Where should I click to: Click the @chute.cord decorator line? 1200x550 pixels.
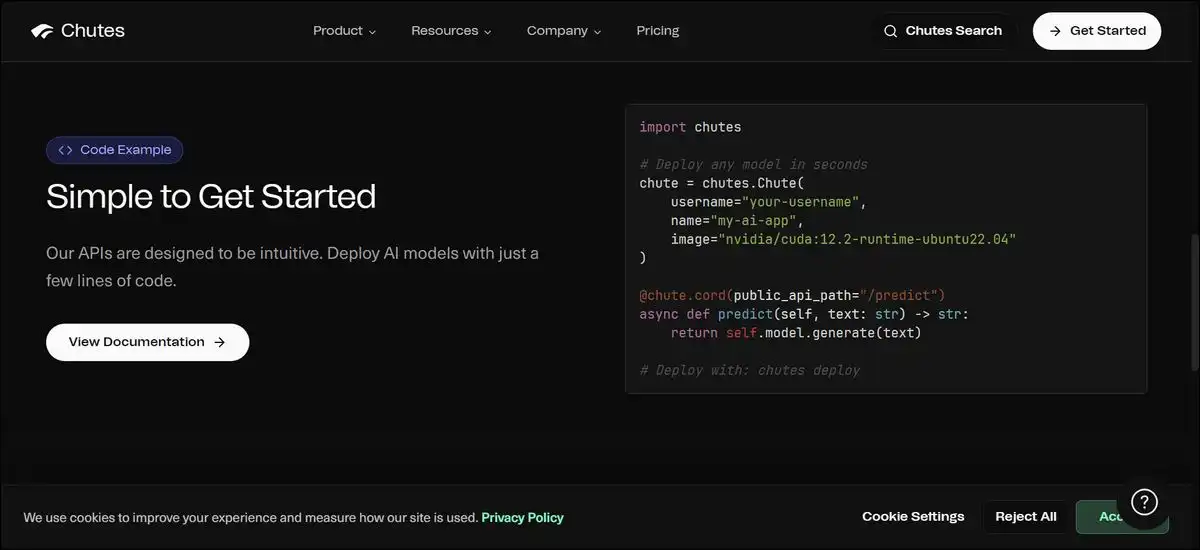click(792, 295)
